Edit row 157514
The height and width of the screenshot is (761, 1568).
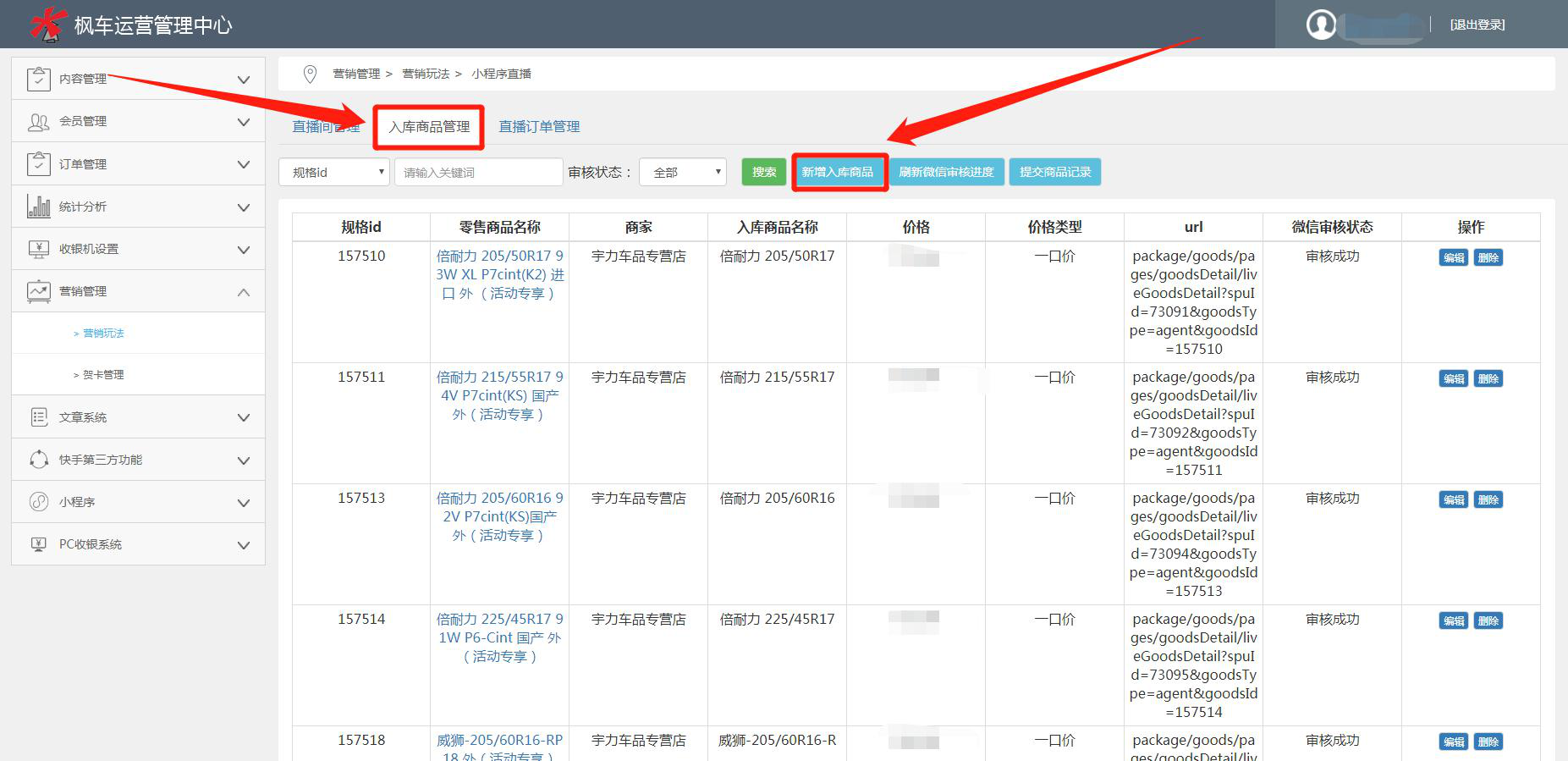point(1454,621)
